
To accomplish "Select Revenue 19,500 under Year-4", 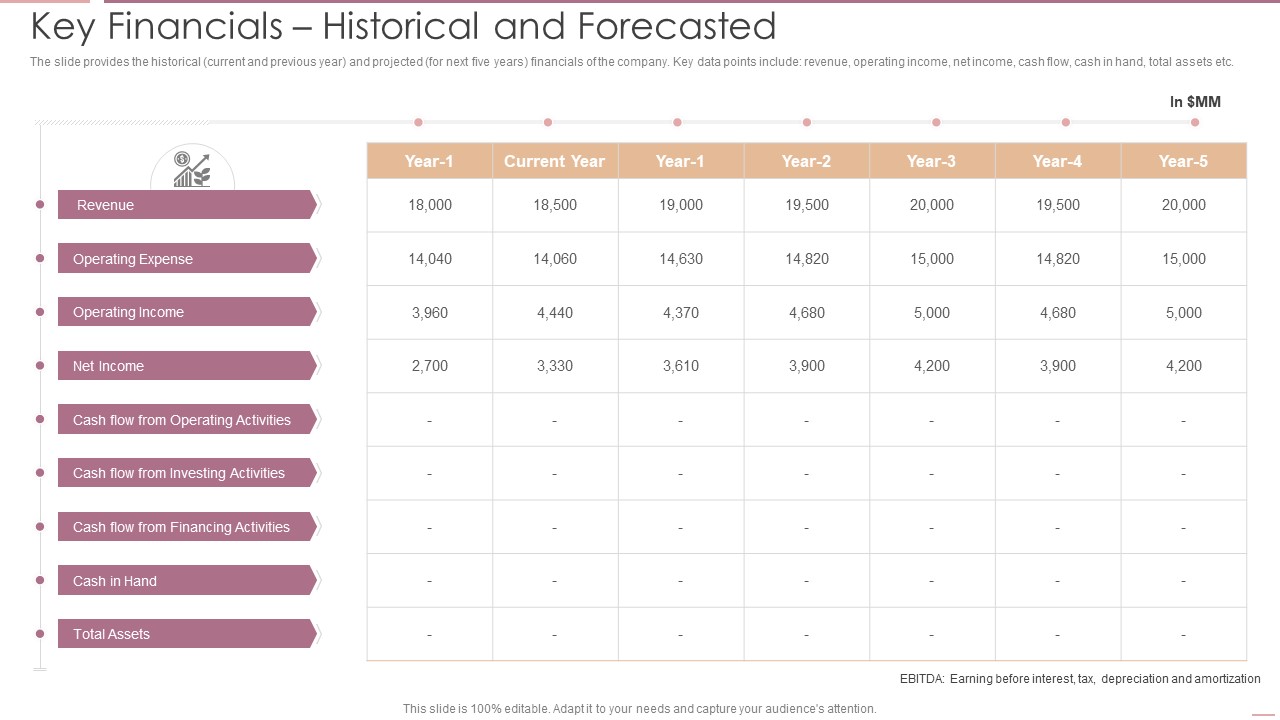I will [x=1058, y=205].
